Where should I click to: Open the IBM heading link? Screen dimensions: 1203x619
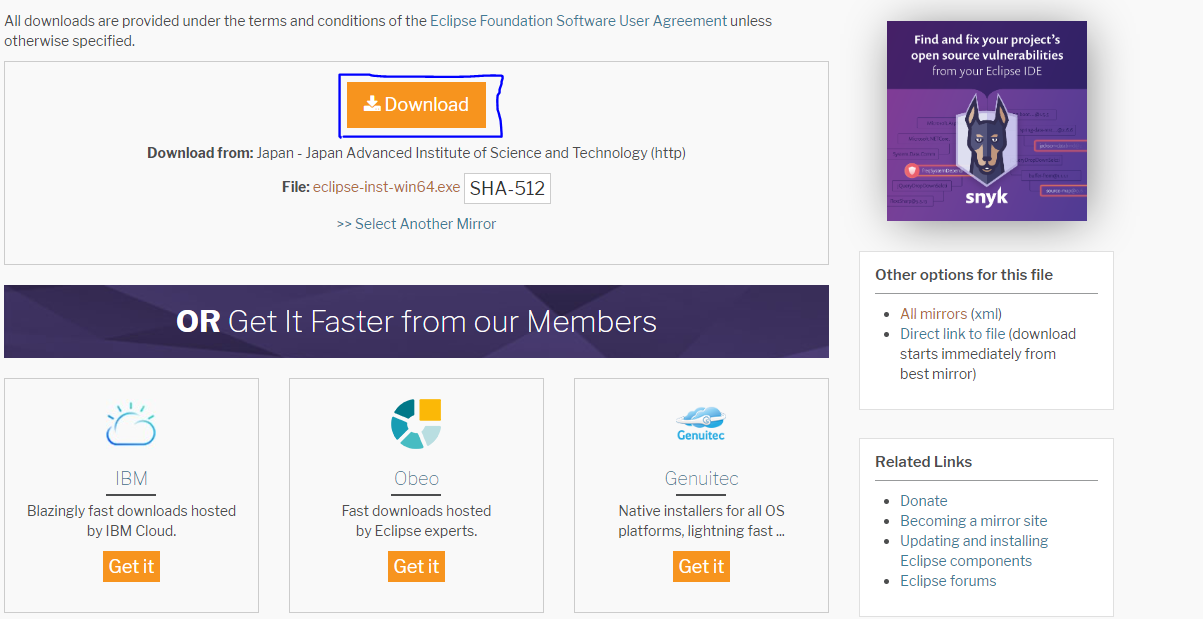pos(131,478)
